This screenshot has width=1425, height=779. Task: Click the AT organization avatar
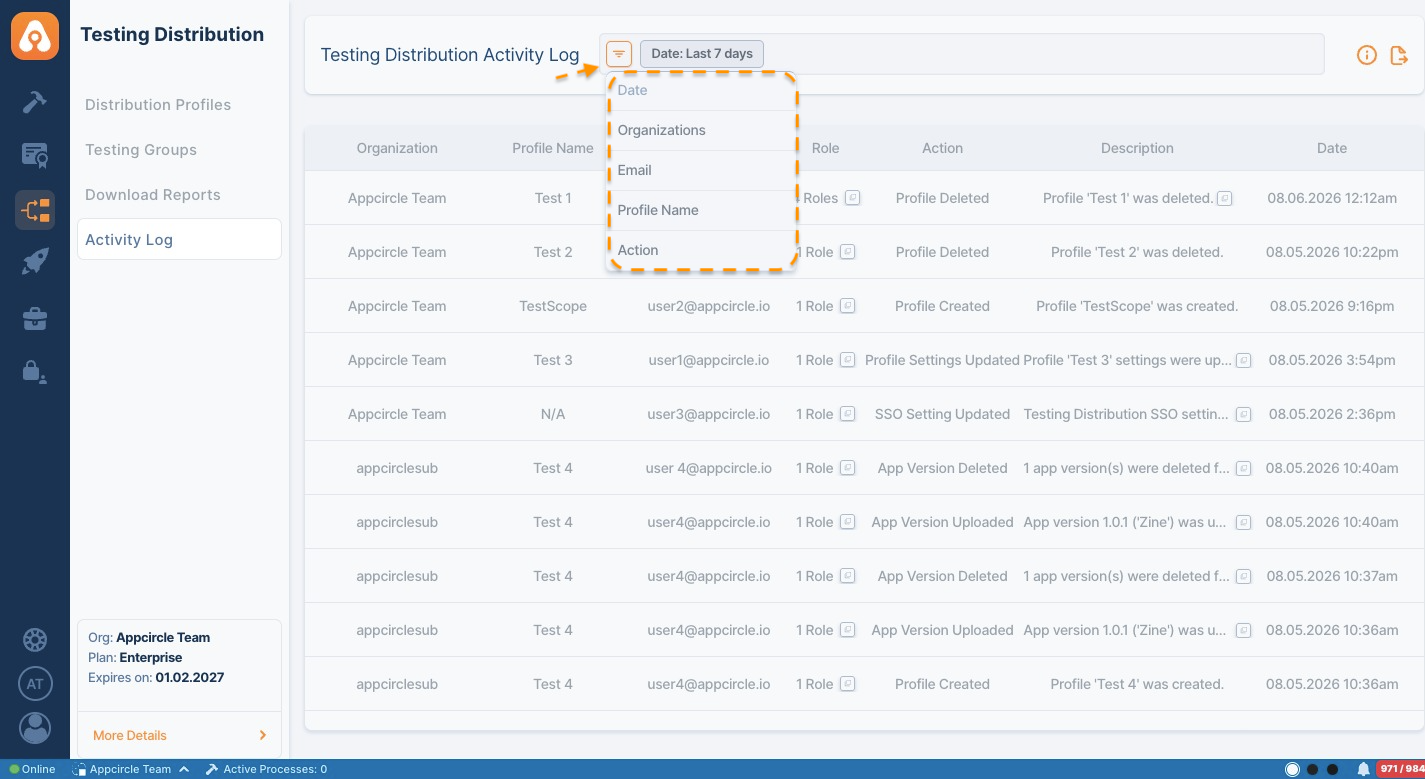point(35,684)
